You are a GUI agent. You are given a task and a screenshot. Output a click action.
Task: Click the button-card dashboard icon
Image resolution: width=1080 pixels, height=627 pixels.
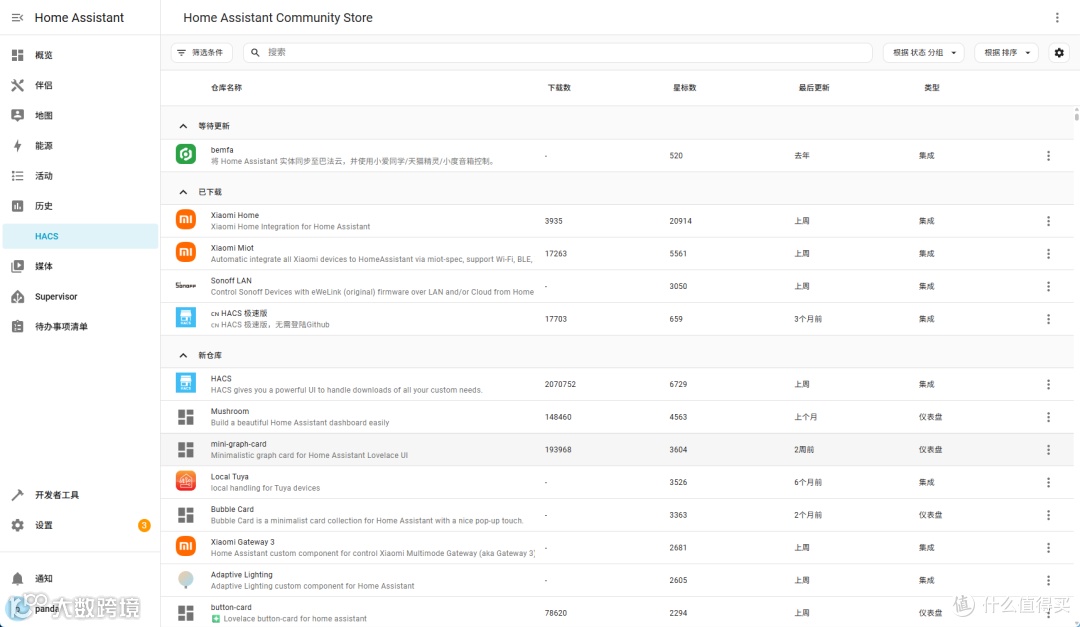tap(185, 613)
